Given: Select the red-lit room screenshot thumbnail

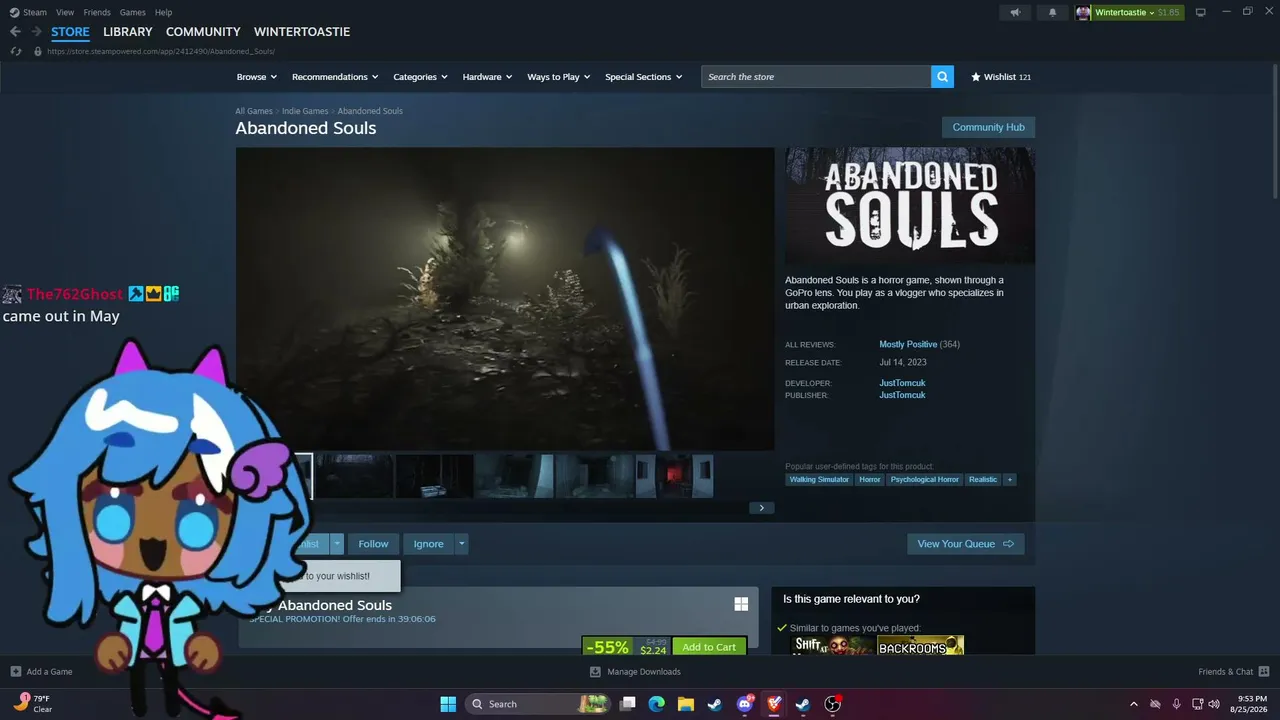Looking at the screenshot, I should point(675,476).
